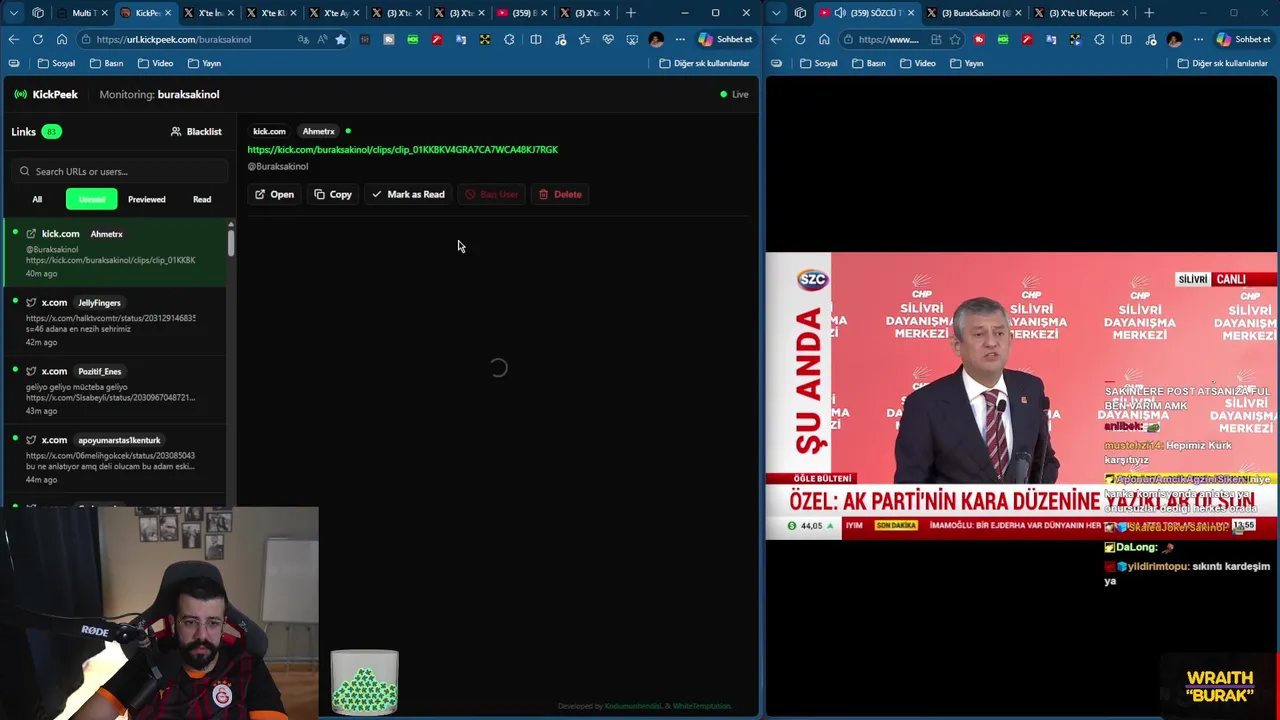
Task: Open profile avatar in left browser
Action: point(656,39)
